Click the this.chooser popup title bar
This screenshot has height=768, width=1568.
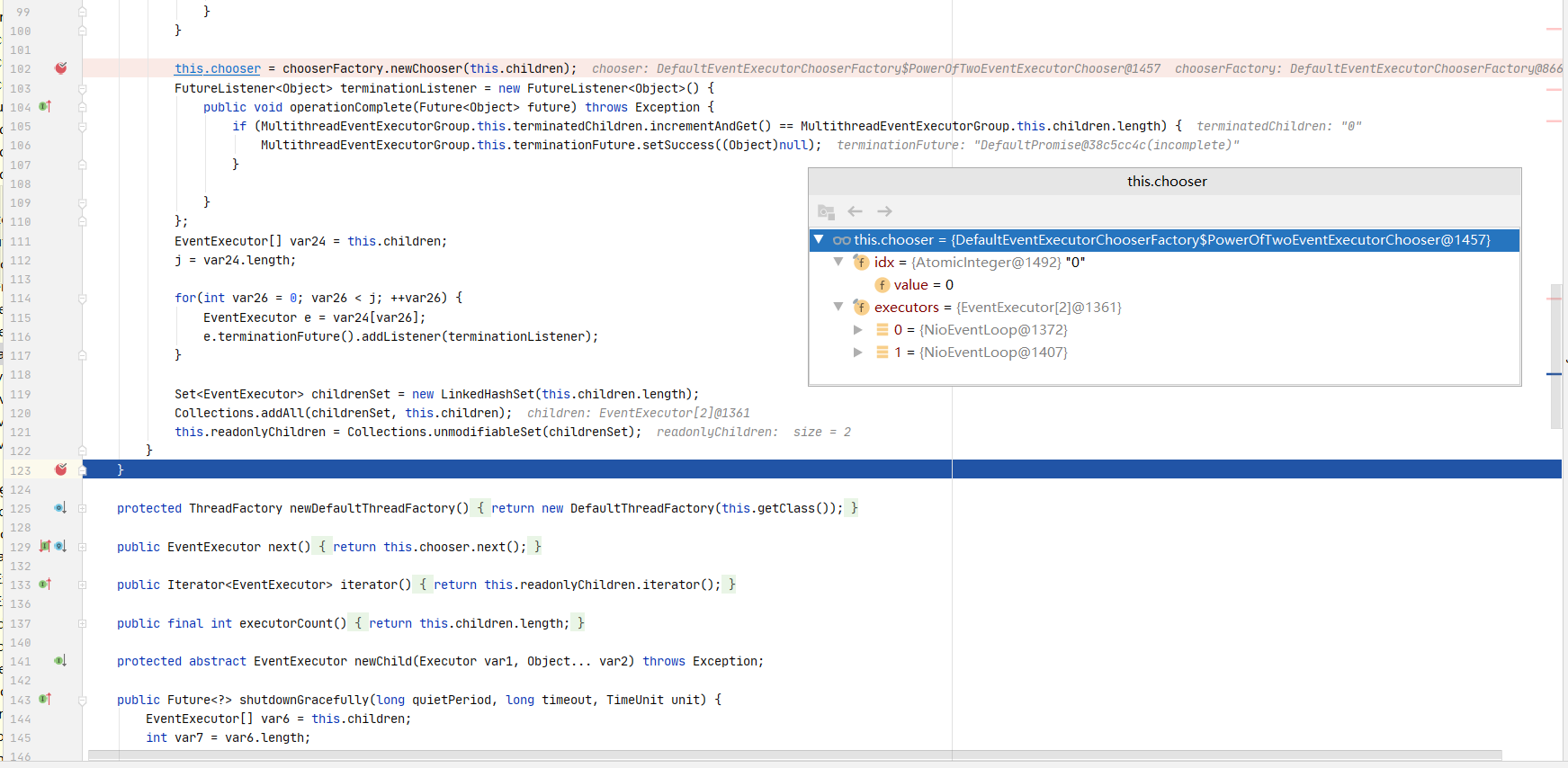click(x=1165, y=182)
